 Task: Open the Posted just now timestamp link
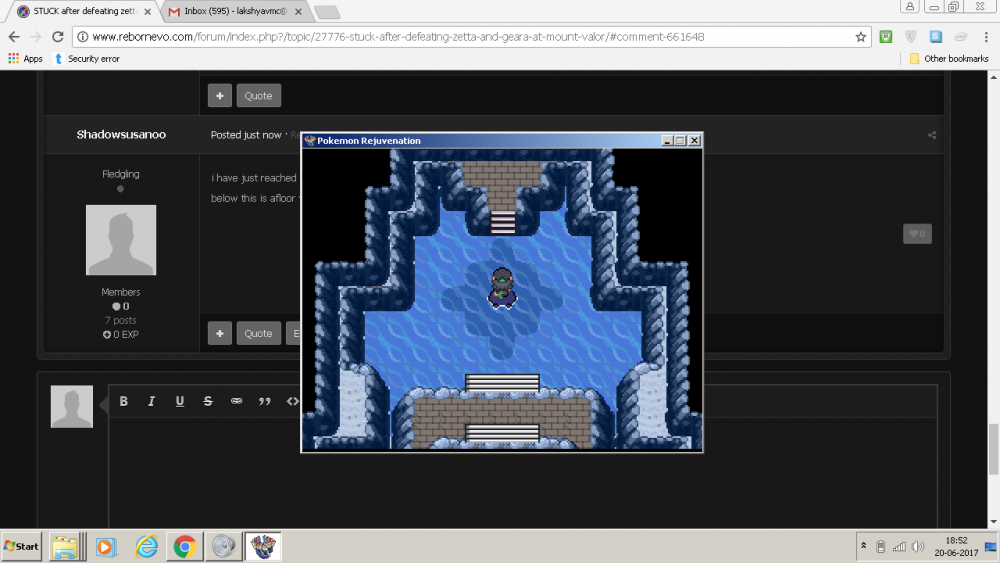coord(246,135)
